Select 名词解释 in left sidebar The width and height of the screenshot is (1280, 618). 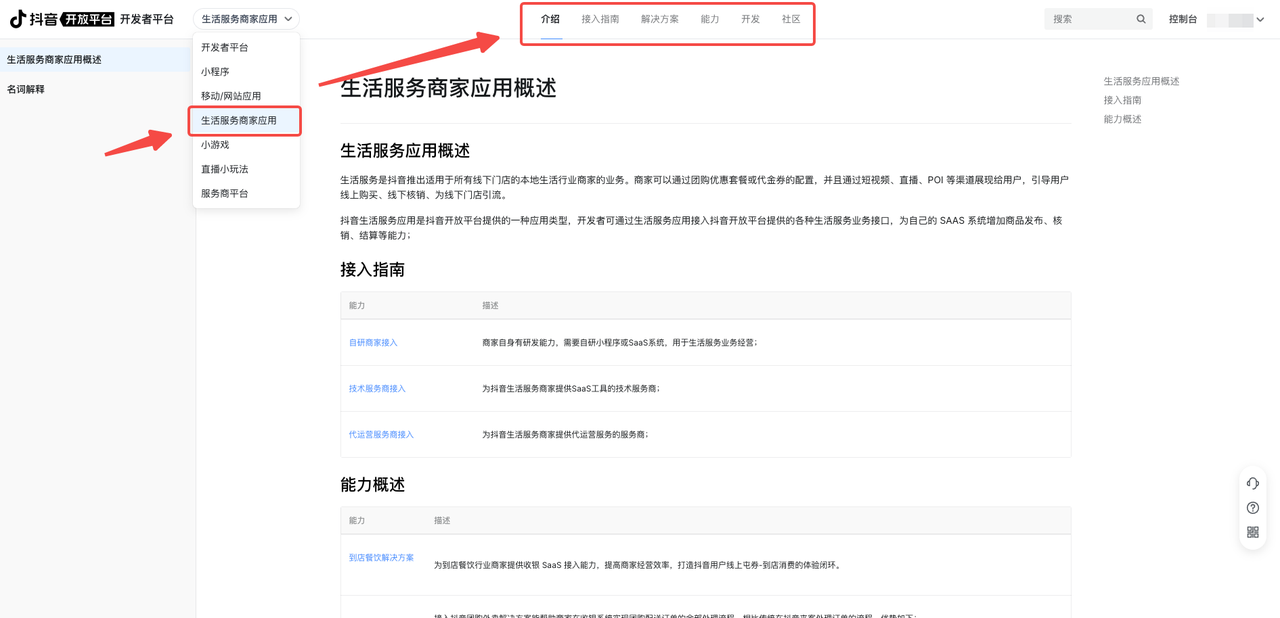point(26,90)
